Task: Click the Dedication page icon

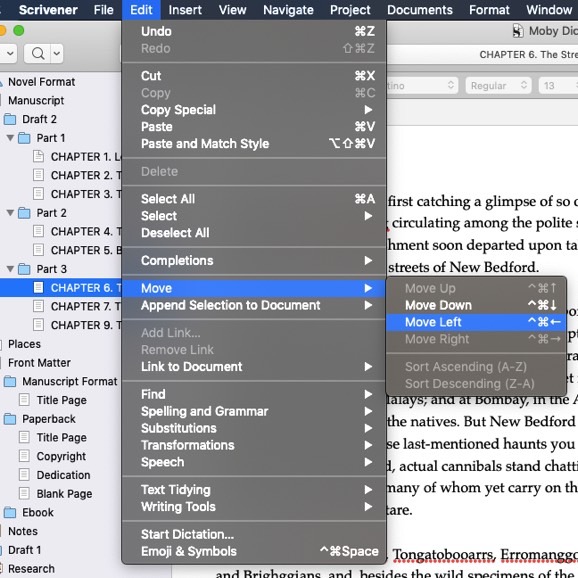Action: coord(24,475)
